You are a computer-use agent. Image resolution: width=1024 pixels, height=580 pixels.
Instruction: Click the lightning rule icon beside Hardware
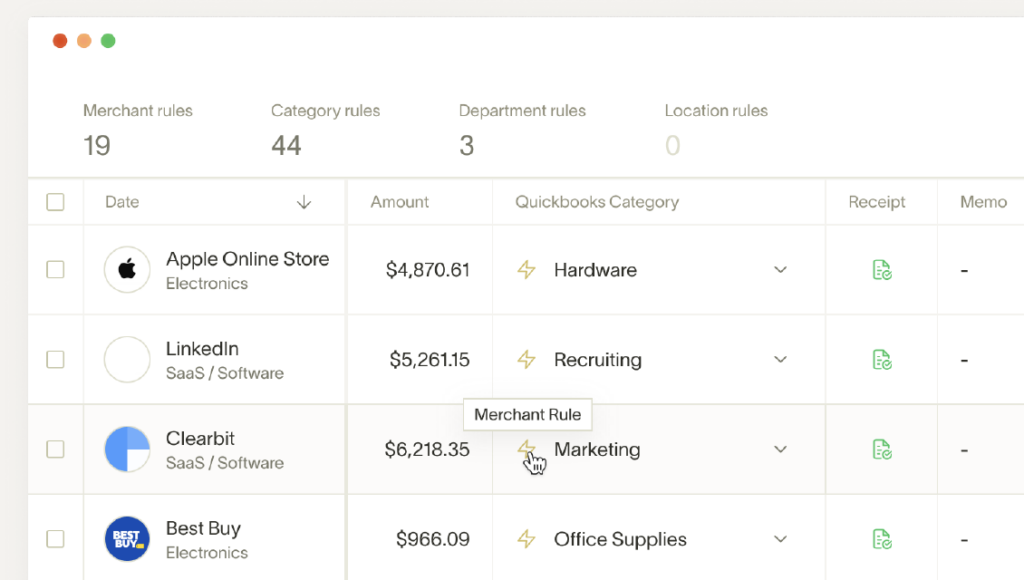(x=526, y=270)
